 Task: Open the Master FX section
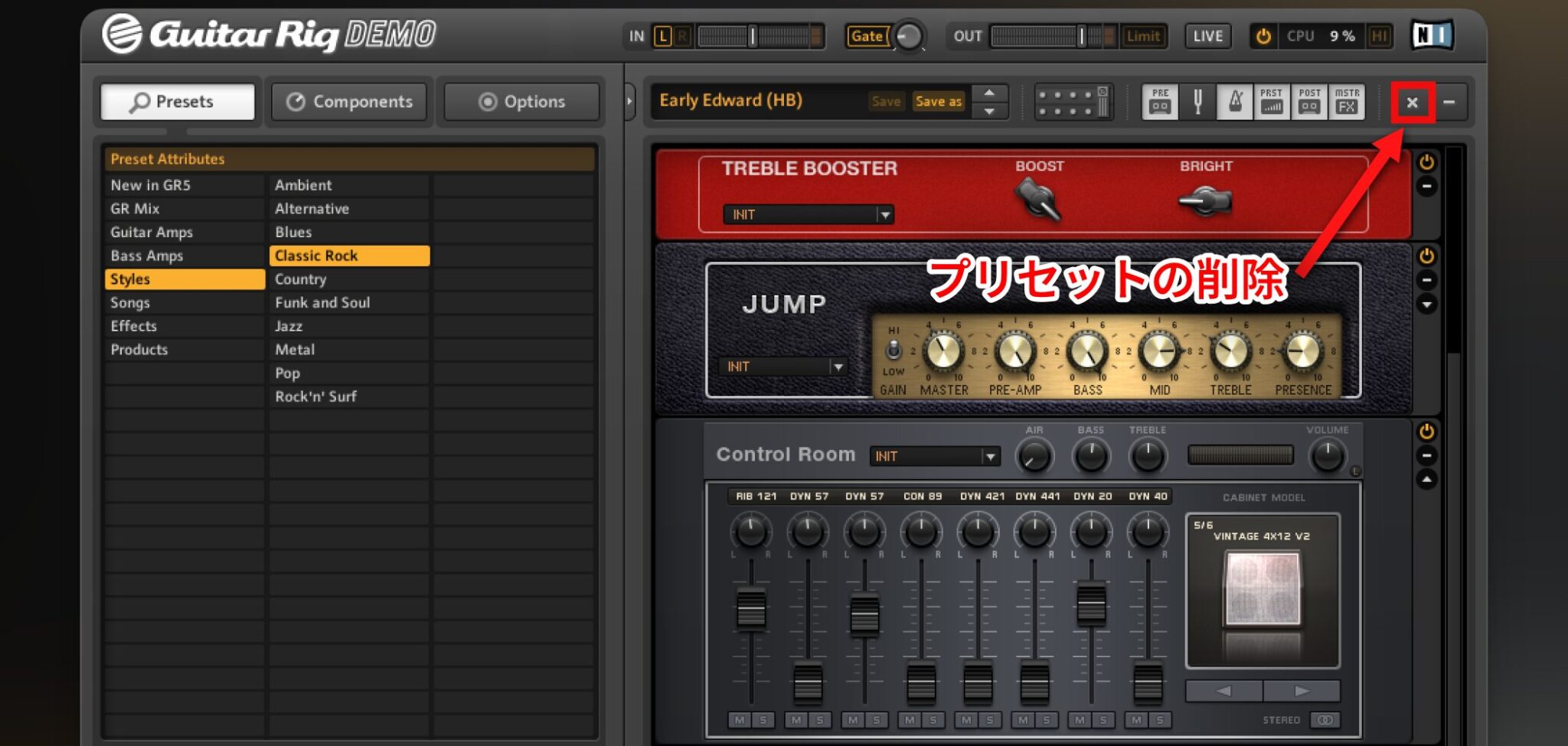[x=1347, y=102]
